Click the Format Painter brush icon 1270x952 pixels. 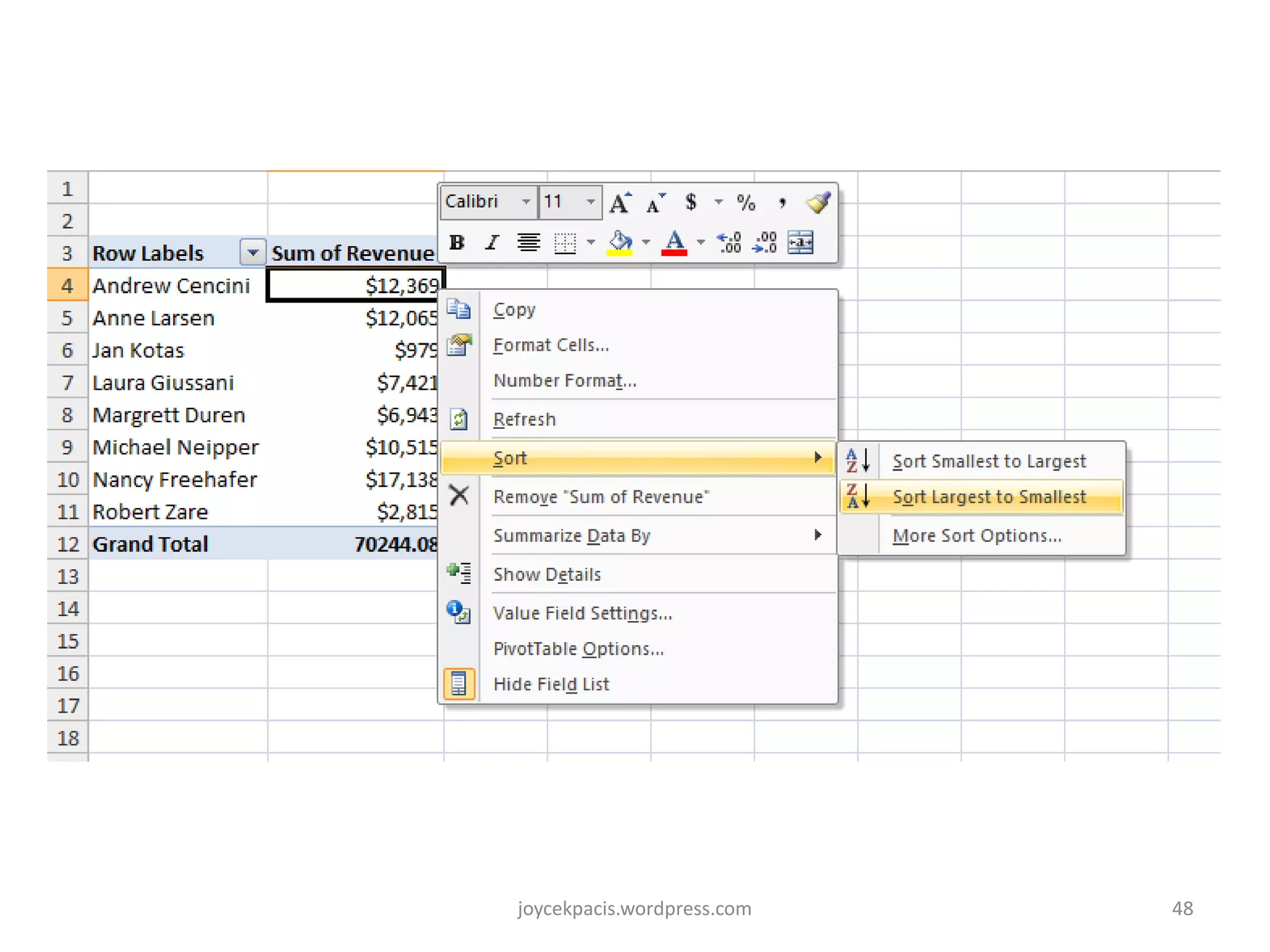click(x=818, y=203)
